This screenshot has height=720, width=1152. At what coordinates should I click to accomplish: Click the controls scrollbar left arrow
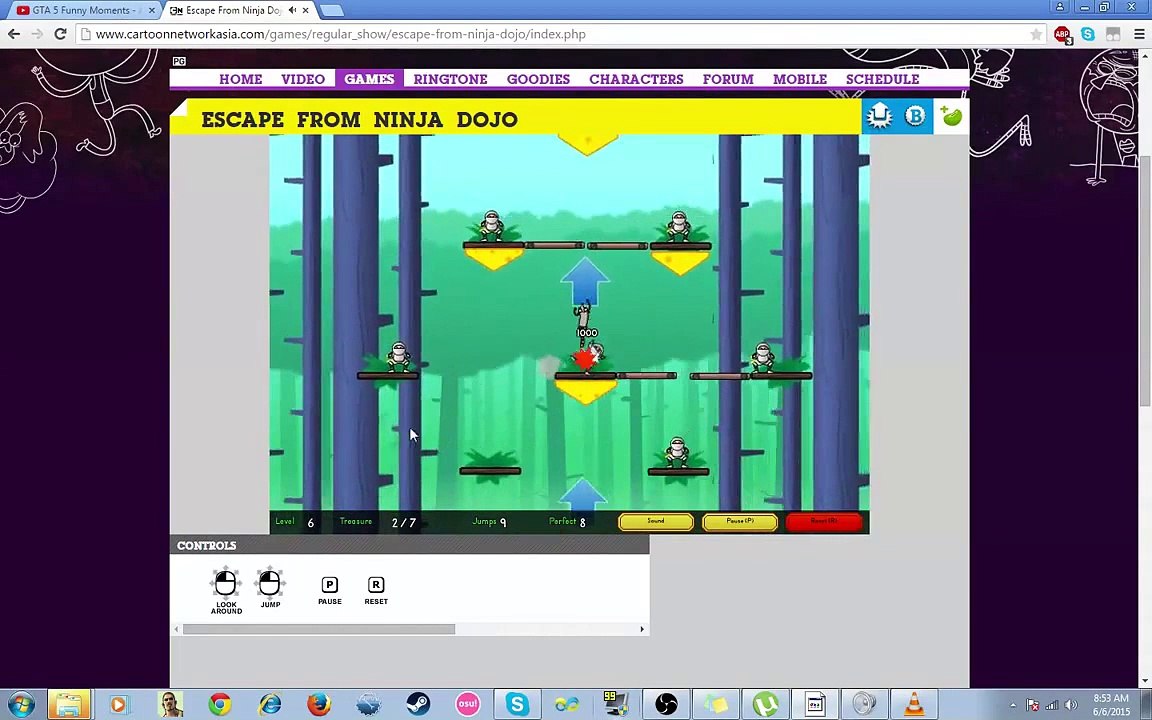[x=176, y=629]
